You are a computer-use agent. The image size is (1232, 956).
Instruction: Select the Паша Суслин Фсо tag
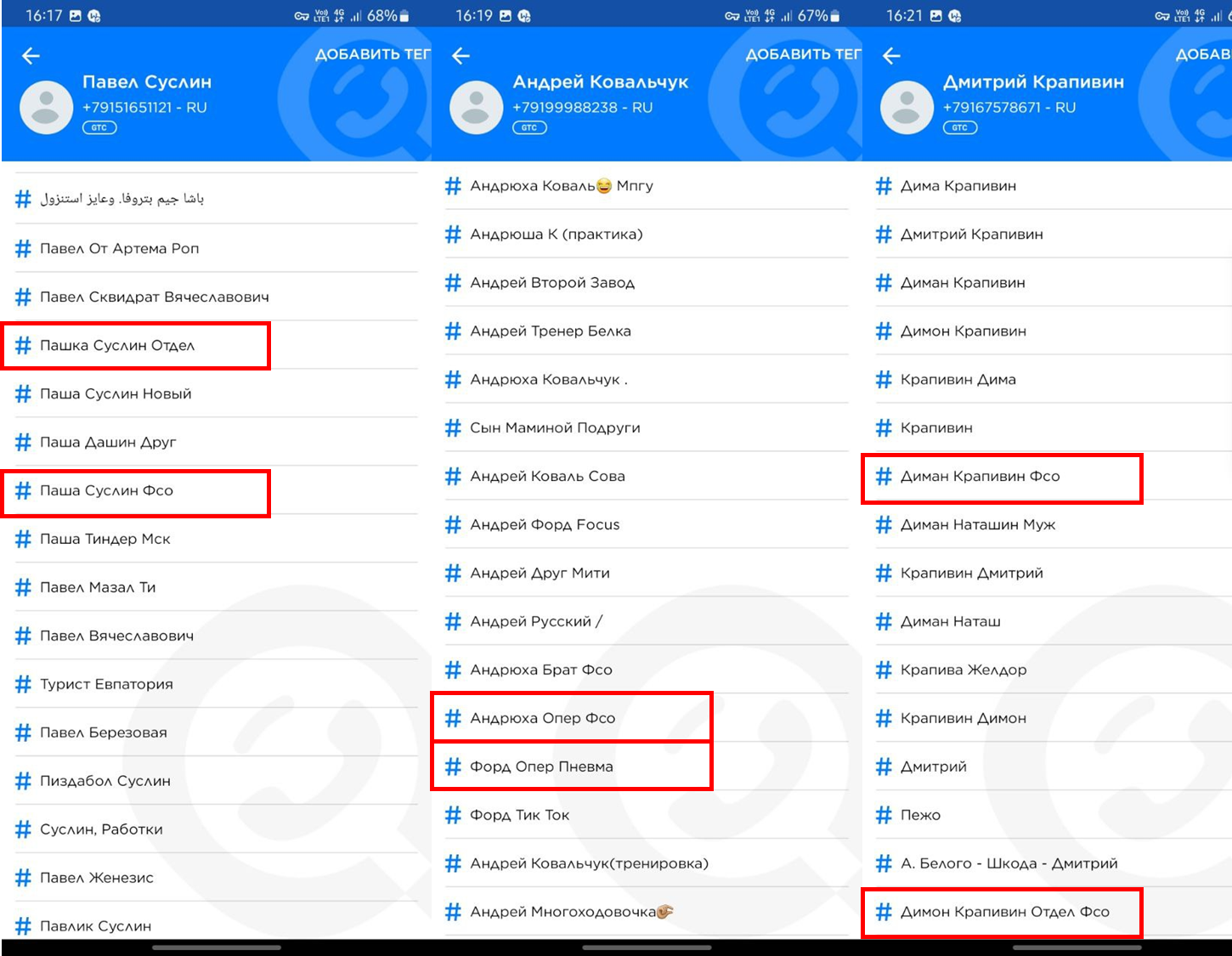click(106, 491)
